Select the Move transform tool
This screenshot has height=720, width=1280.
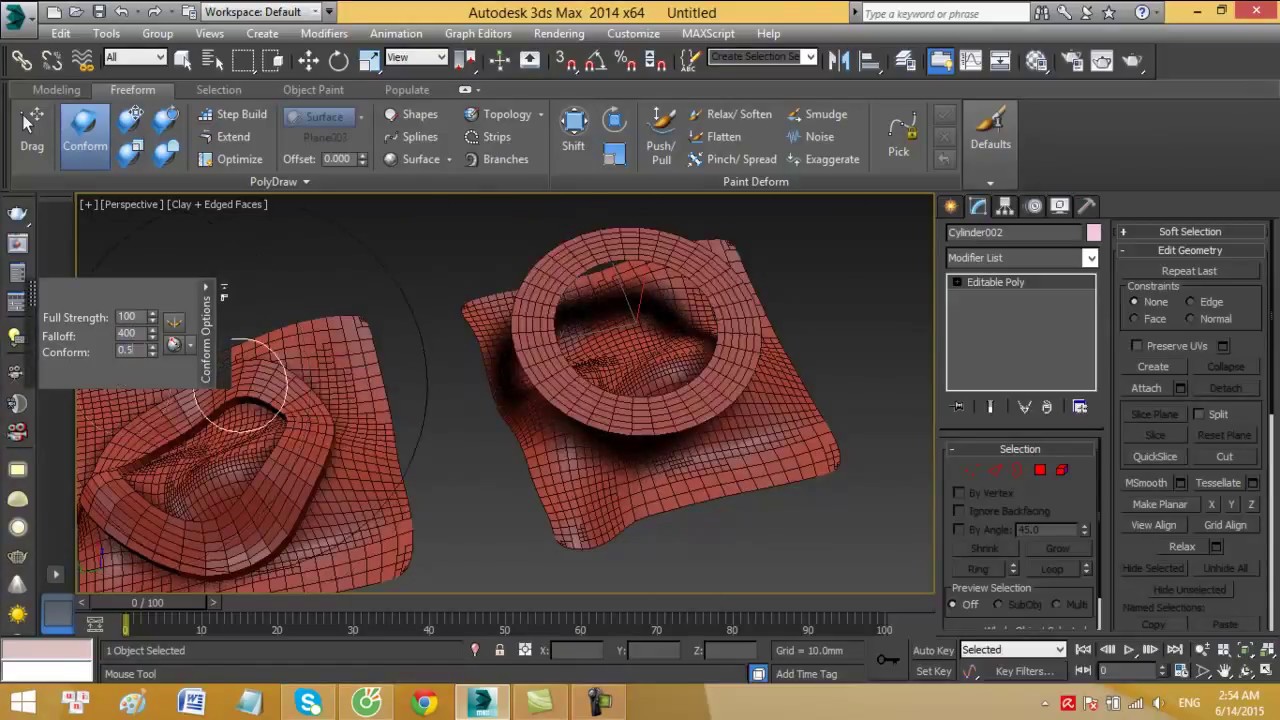(308, 61)
